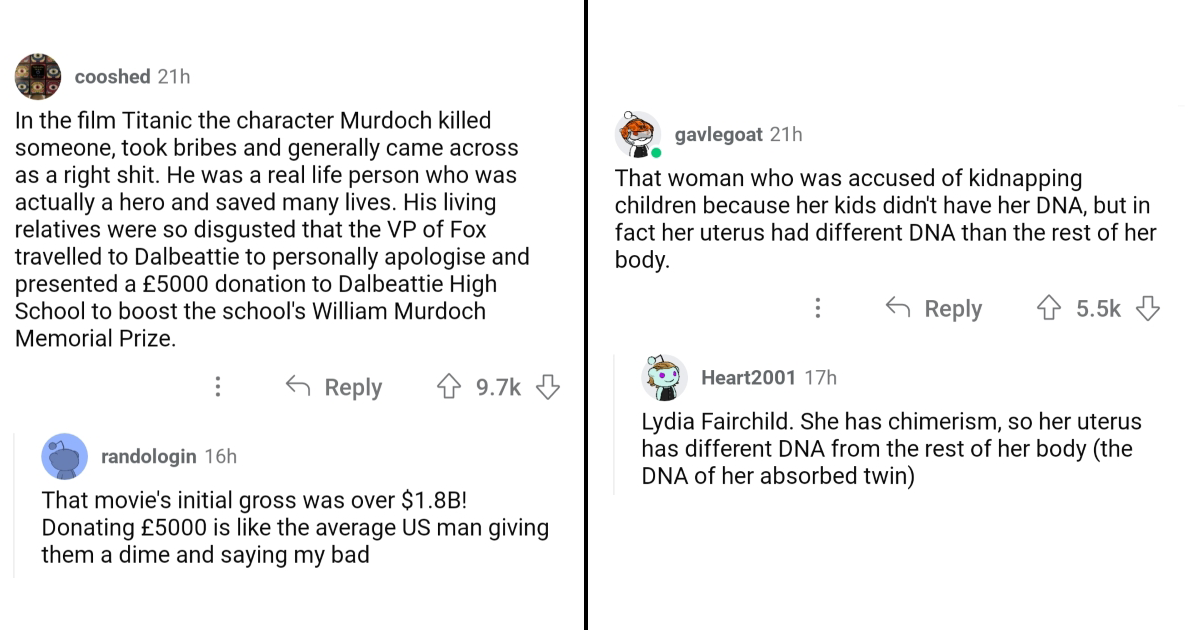
Task: Upvote gavlegoat's DNA comment
Action: [1048, 308]
